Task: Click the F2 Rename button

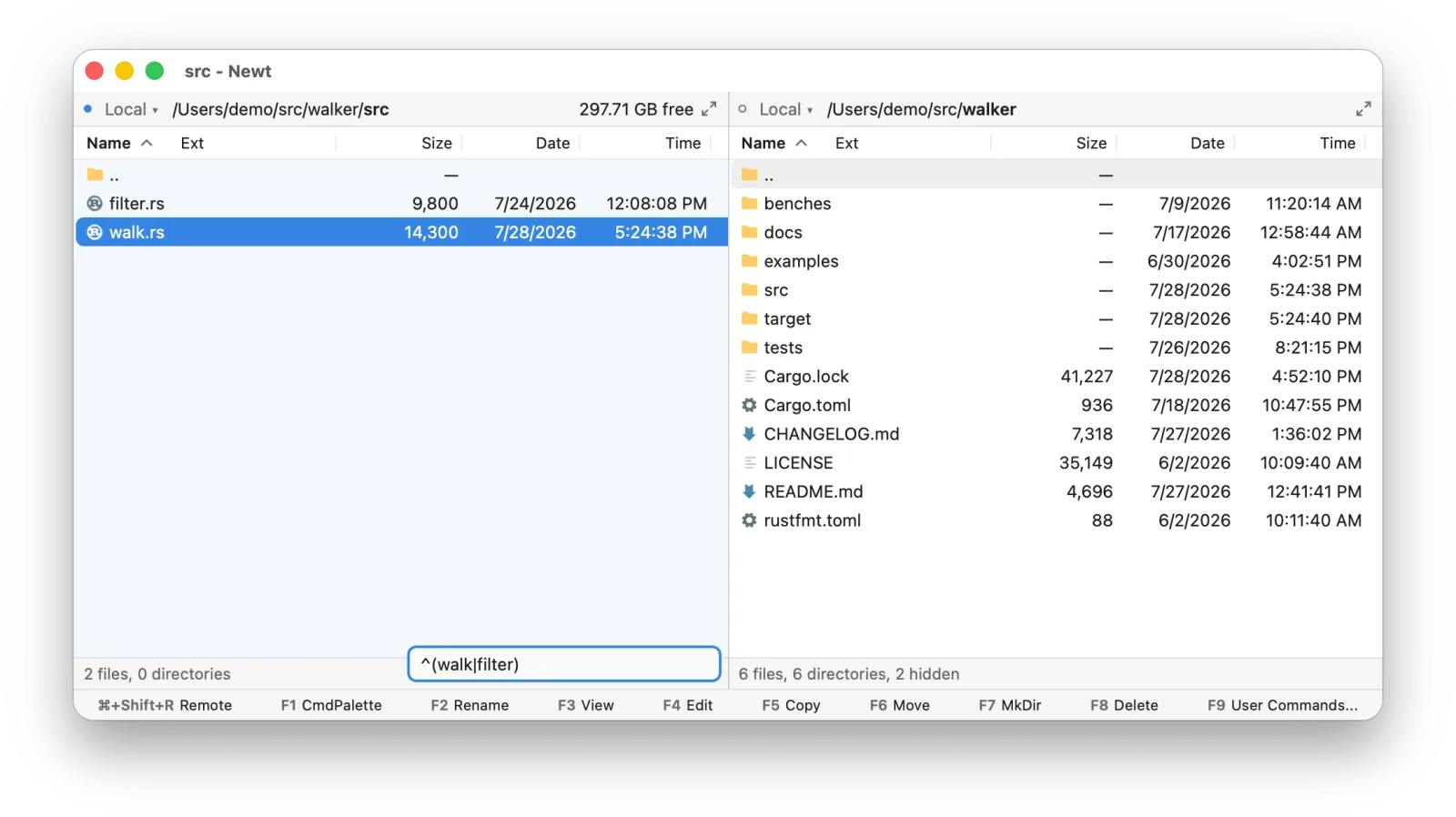Action: 470,705
